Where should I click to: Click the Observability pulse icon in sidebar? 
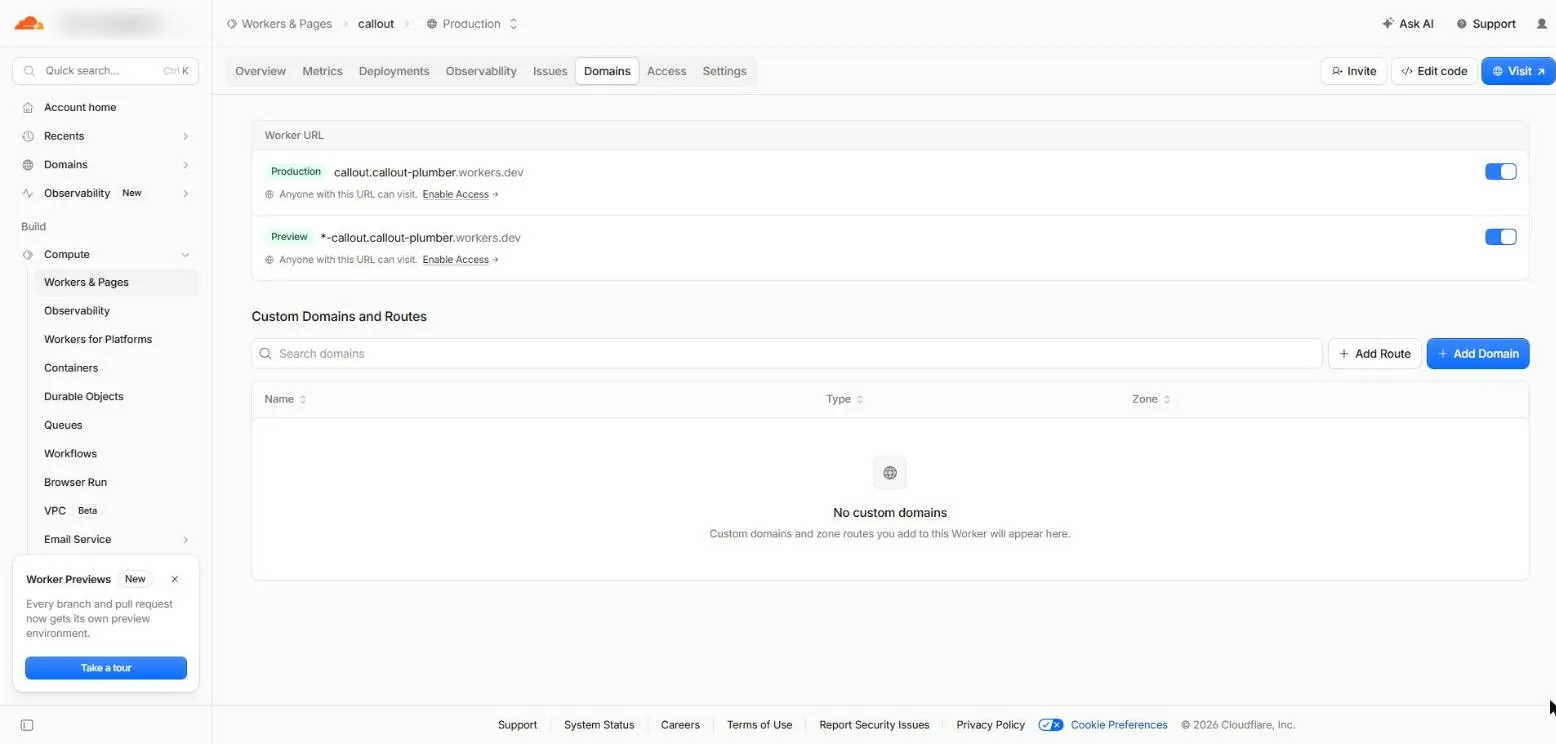tap(28, 193)
